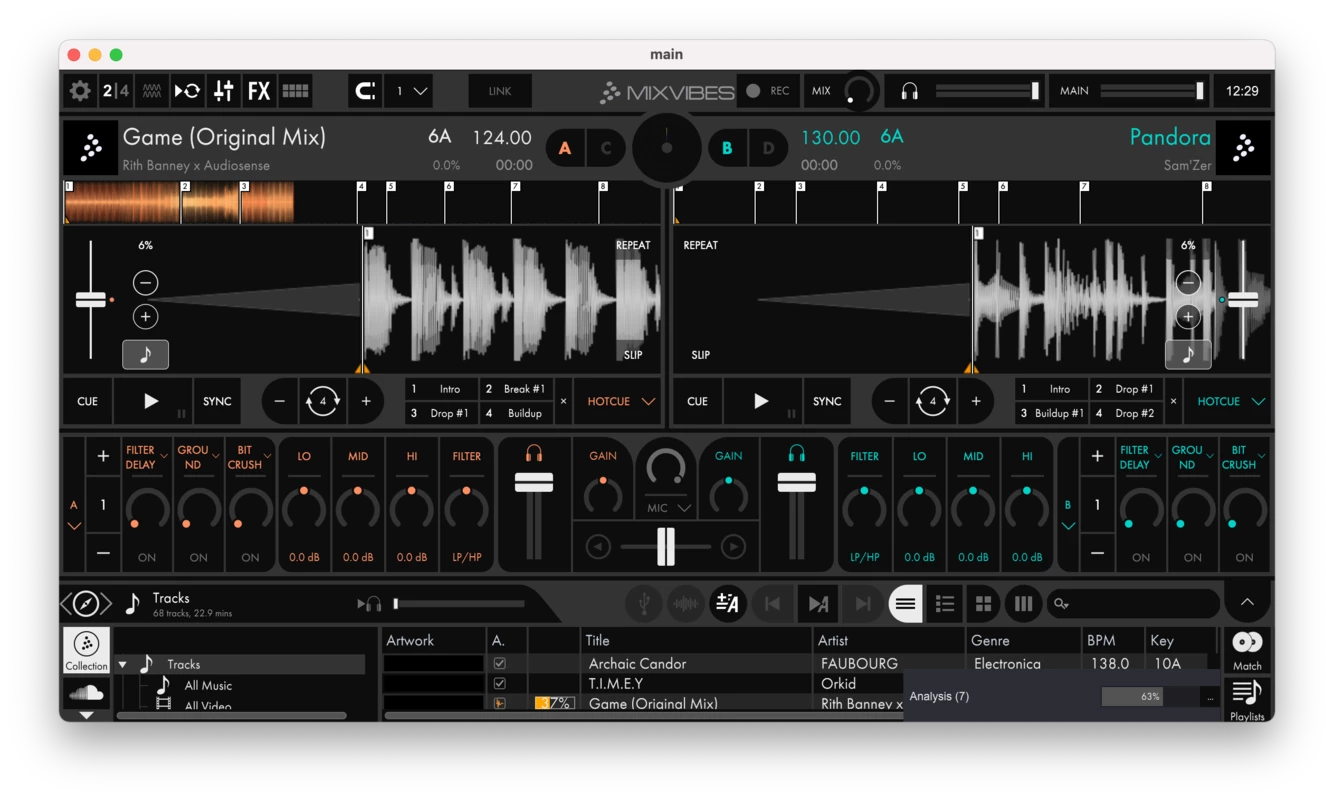Toggle right deck key lock note icon

1188,354
